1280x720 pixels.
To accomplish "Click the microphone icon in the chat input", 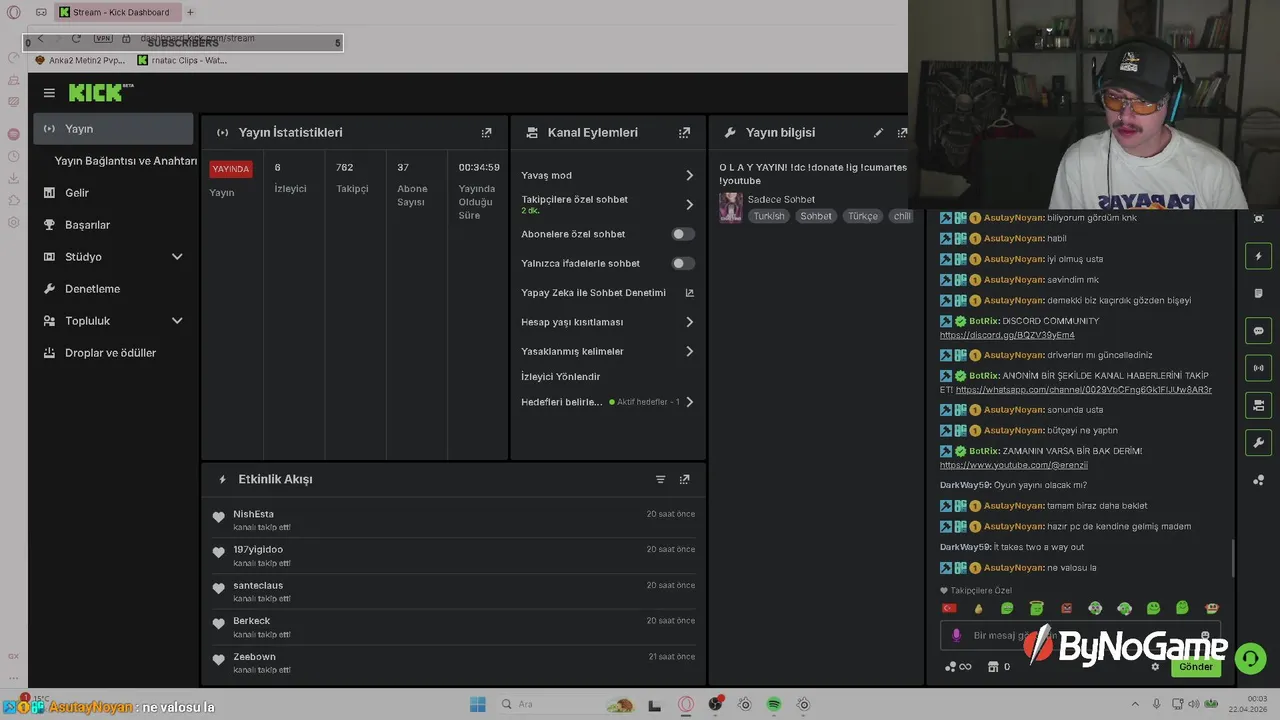I will [956, 635].
